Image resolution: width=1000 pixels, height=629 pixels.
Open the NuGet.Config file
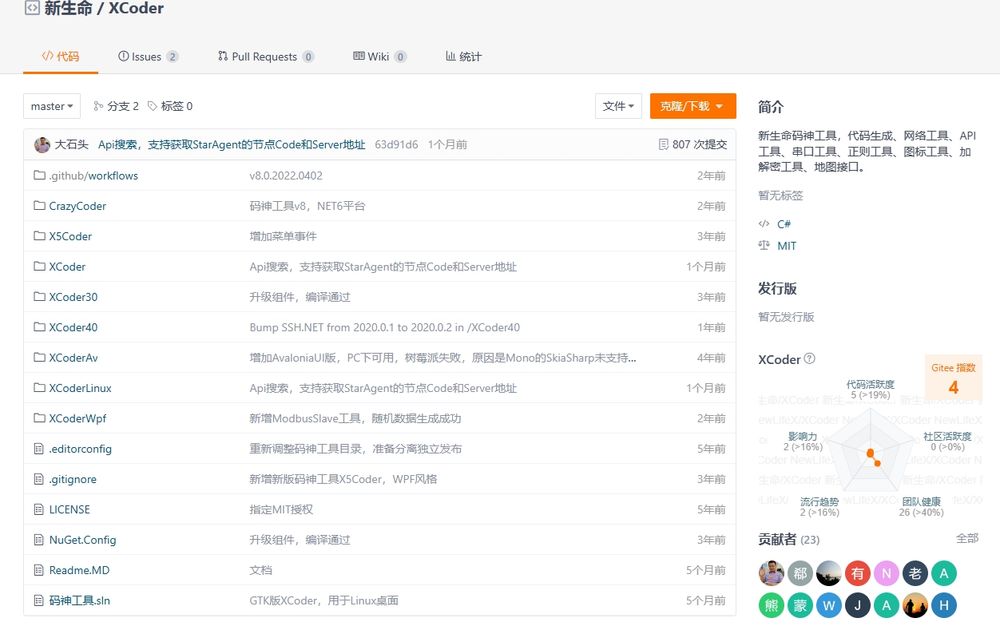[x=82, y=540]
